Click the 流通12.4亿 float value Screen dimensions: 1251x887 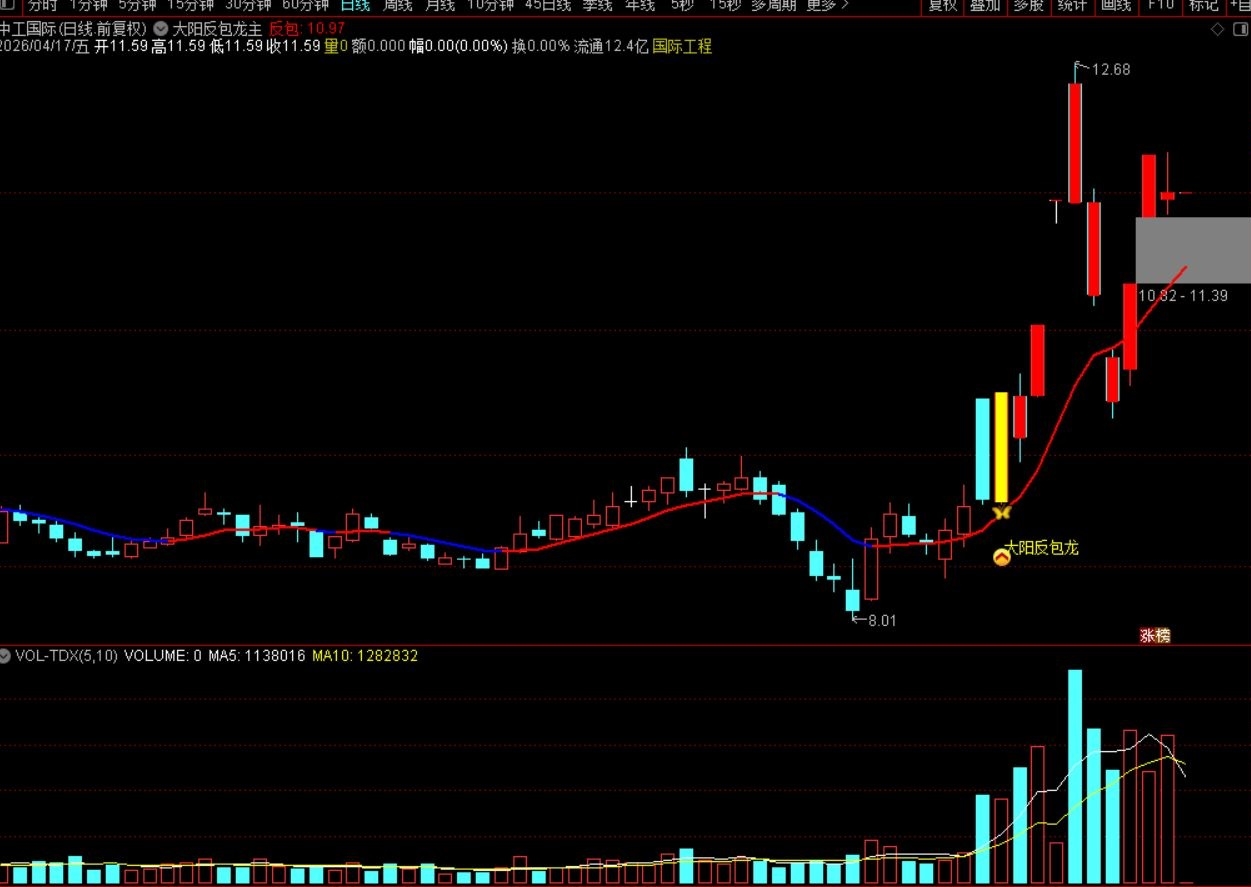611,46
